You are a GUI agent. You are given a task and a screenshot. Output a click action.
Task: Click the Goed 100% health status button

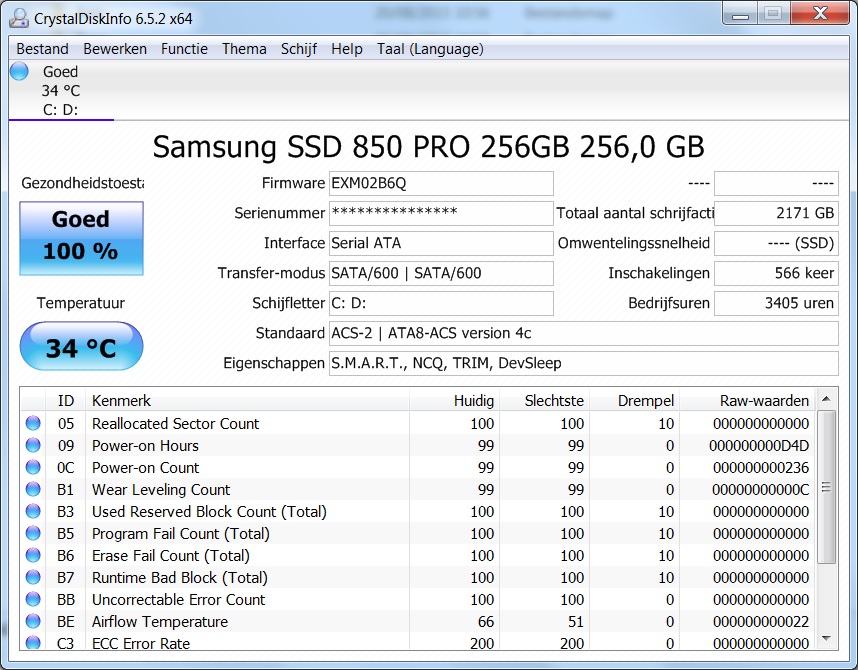click(x=81, y=238)
